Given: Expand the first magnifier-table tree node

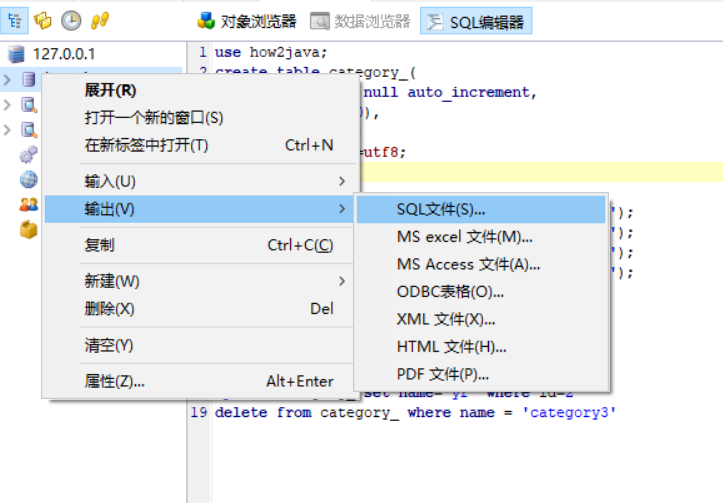Looking at the screenshot, I should pyautogui.click(x=7, y=105).
